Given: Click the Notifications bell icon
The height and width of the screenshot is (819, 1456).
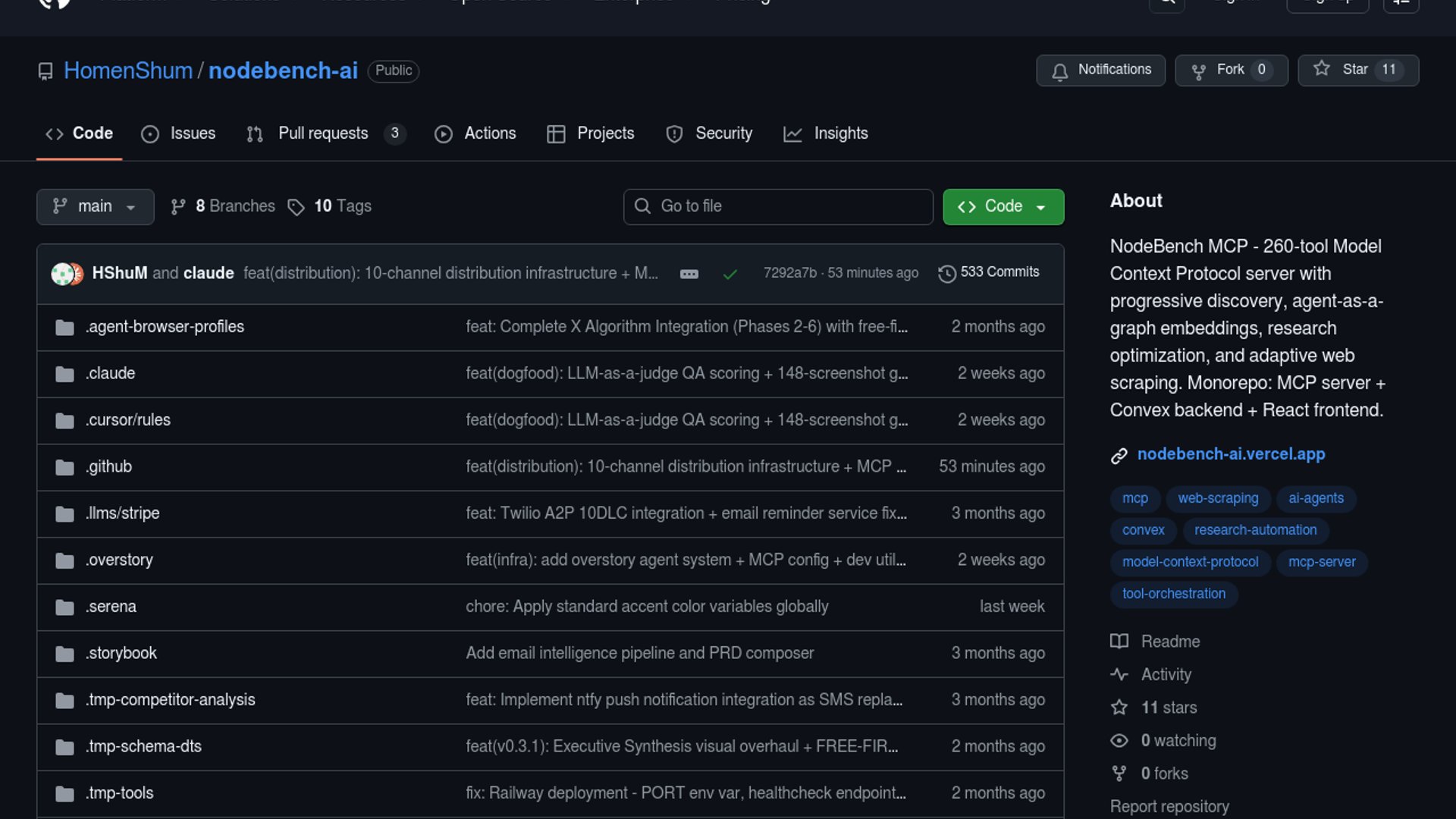Looking at the screenshot, I should click(x=1059, y=71).
